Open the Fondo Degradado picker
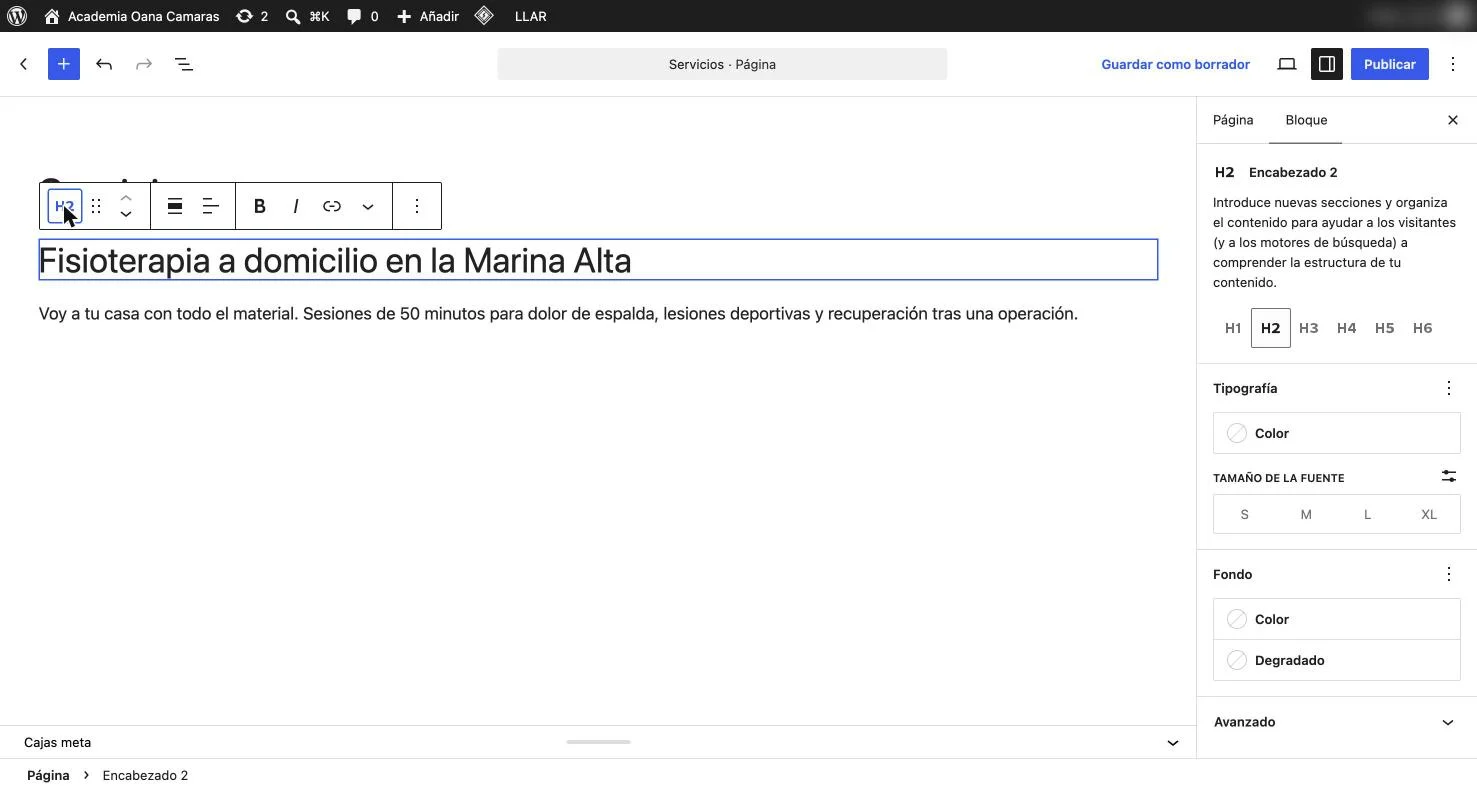Viewport: 1477px width, 791px height. click(1337, 660)
